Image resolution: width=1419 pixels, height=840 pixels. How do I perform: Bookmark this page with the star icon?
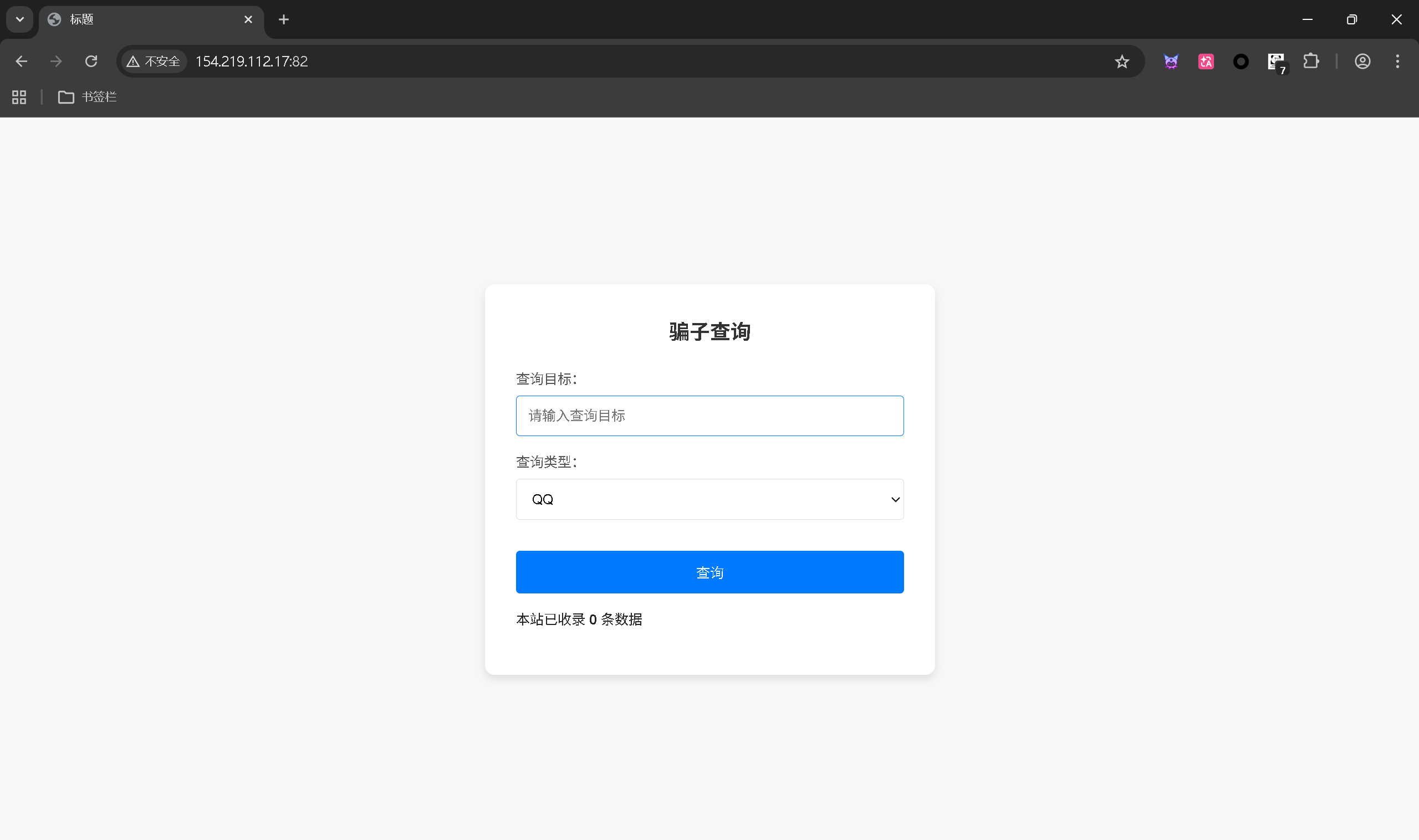click(1122, 62)
